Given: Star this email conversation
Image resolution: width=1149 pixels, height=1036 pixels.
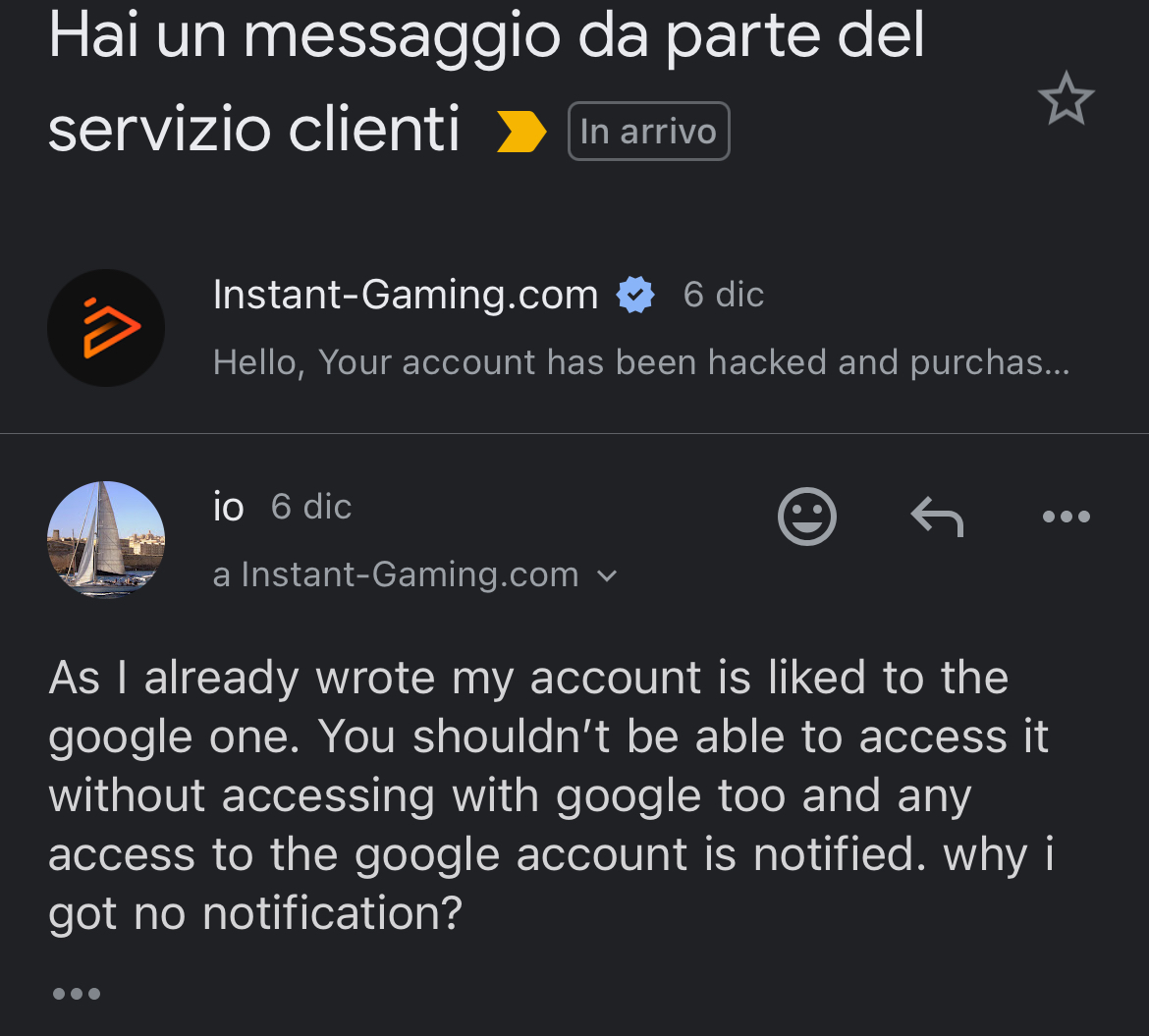Looking at the screenshot, I should coord(1066,101).
